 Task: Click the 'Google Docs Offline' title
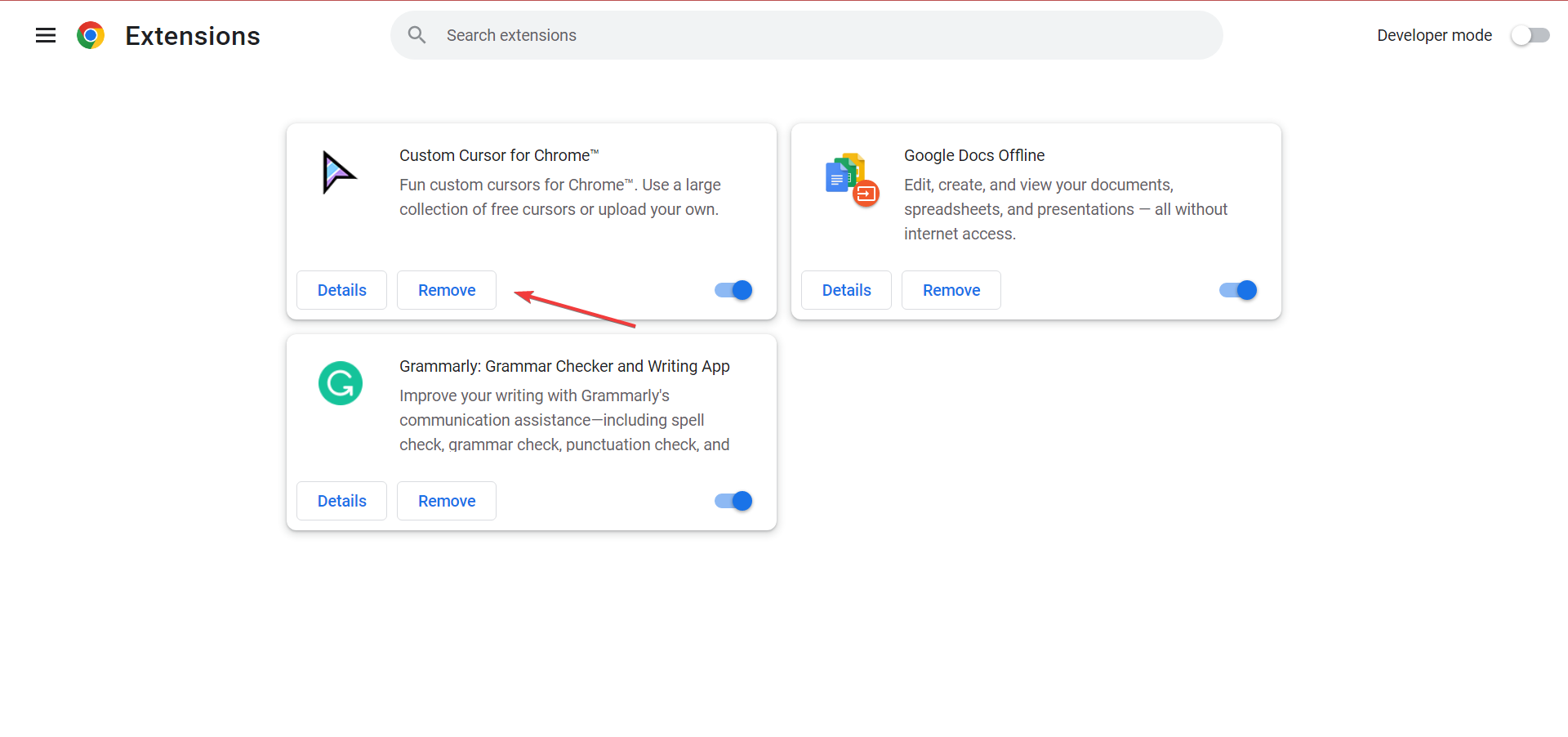point(974,155)
